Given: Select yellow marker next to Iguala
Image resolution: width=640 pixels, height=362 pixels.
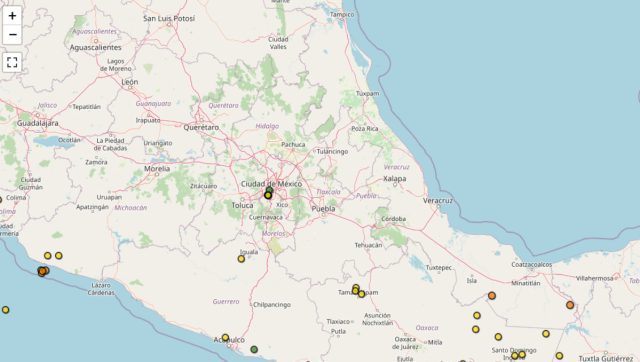Looking at the screenshot, I should (x=241, y=259).
